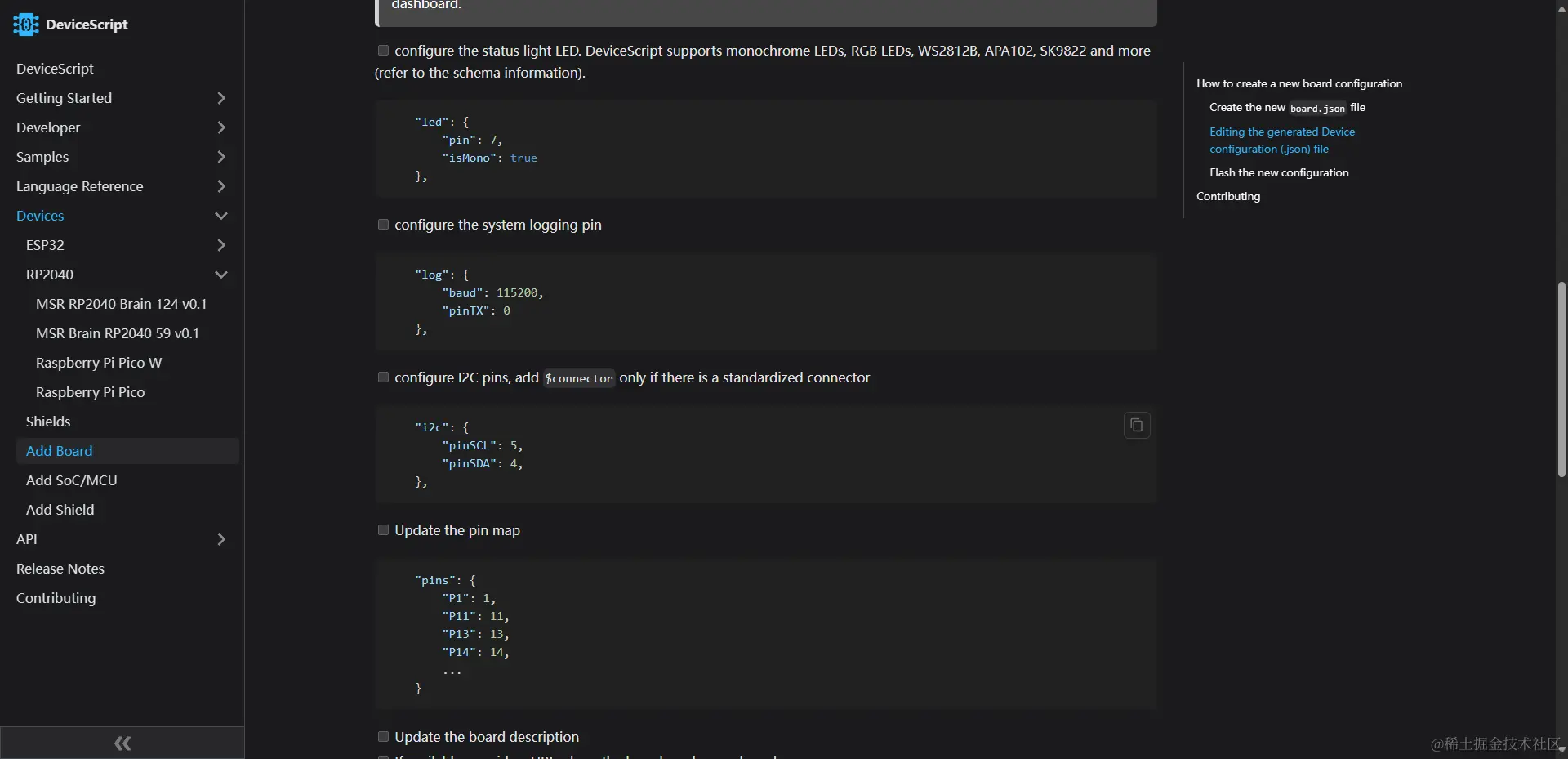Click the "P11": 11 code line
Viewport: 1568px width, 759px height.
tap(475, 616)
